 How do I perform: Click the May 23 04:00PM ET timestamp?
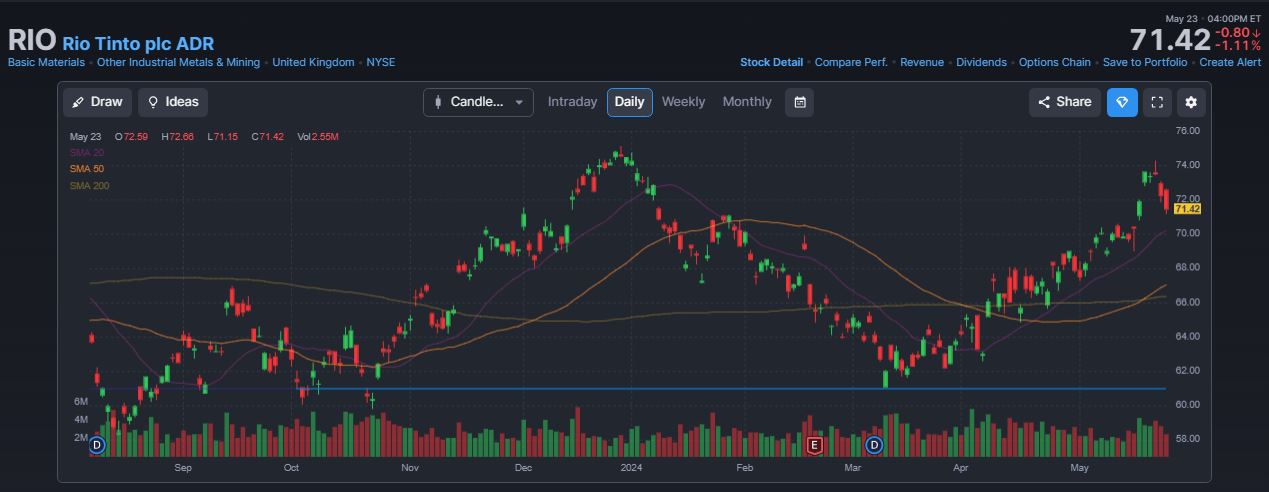pyautogui.click(x=1213, y=19)
